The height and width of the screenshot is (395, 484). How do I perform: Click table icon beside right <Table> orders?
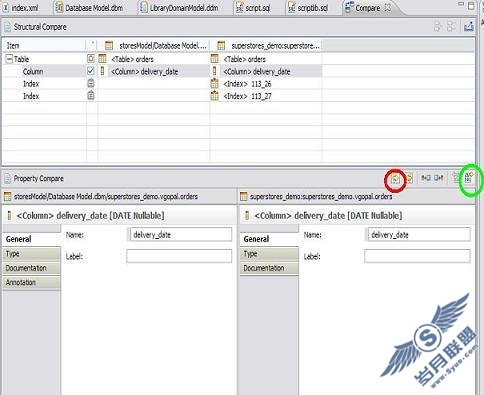click(214, 59)
